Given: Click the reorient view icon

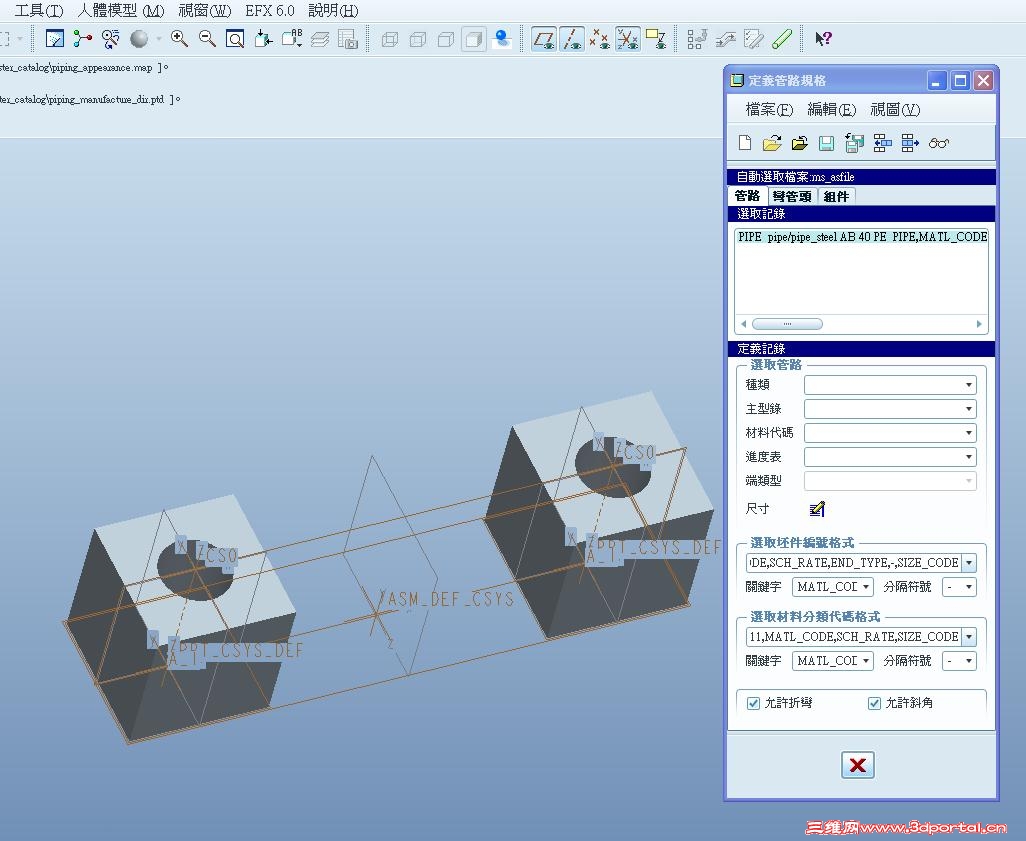Looking at the screenshot, I should 263,39.
